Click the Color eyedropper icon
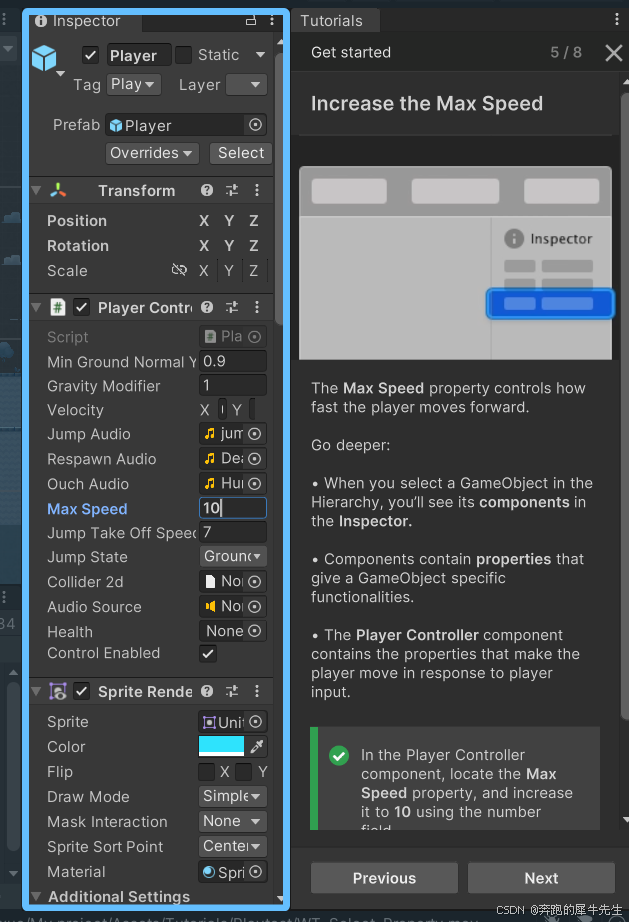629x922 pixels. [257, 746]
